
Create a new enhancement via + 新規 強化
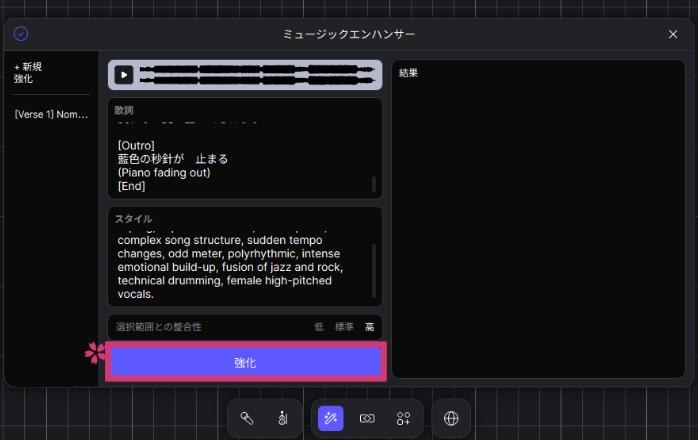tap(28, 72)
